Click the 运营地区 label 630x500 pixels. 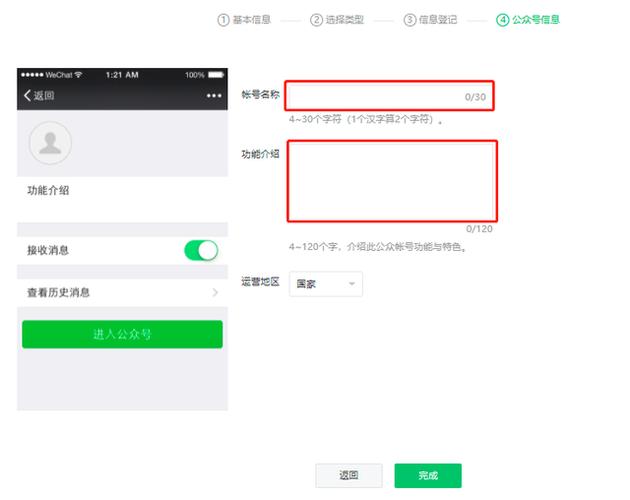pyautogui.click(x=260, y=282)
